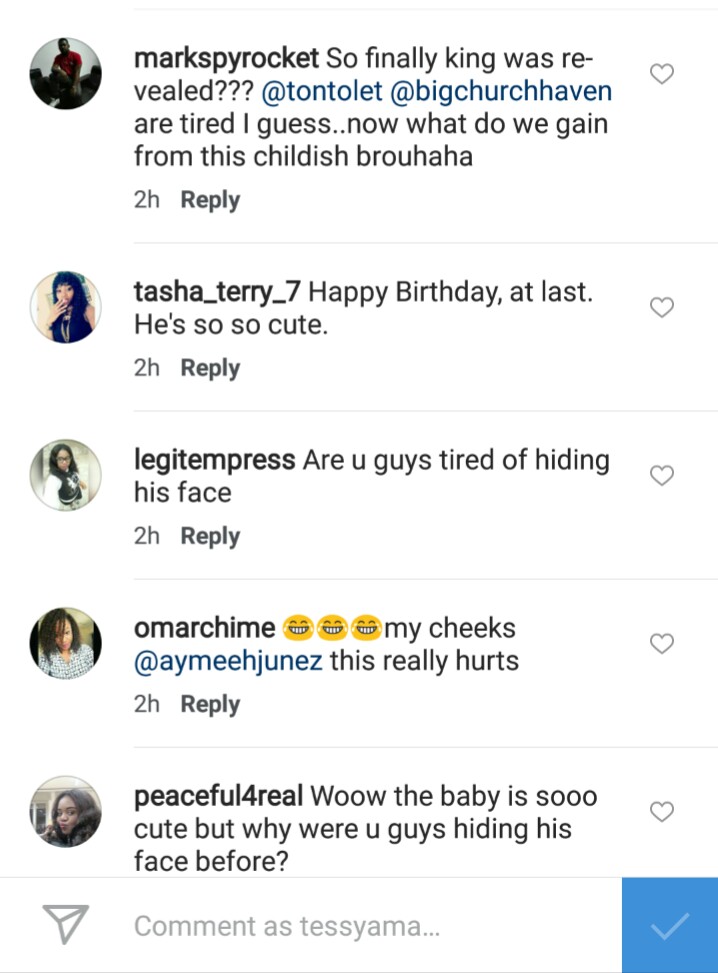This screenshot has height=973, width=718.
Task: Open the @aymeehjunez mention
Action: pyautogui.click(x=228, y=661)
